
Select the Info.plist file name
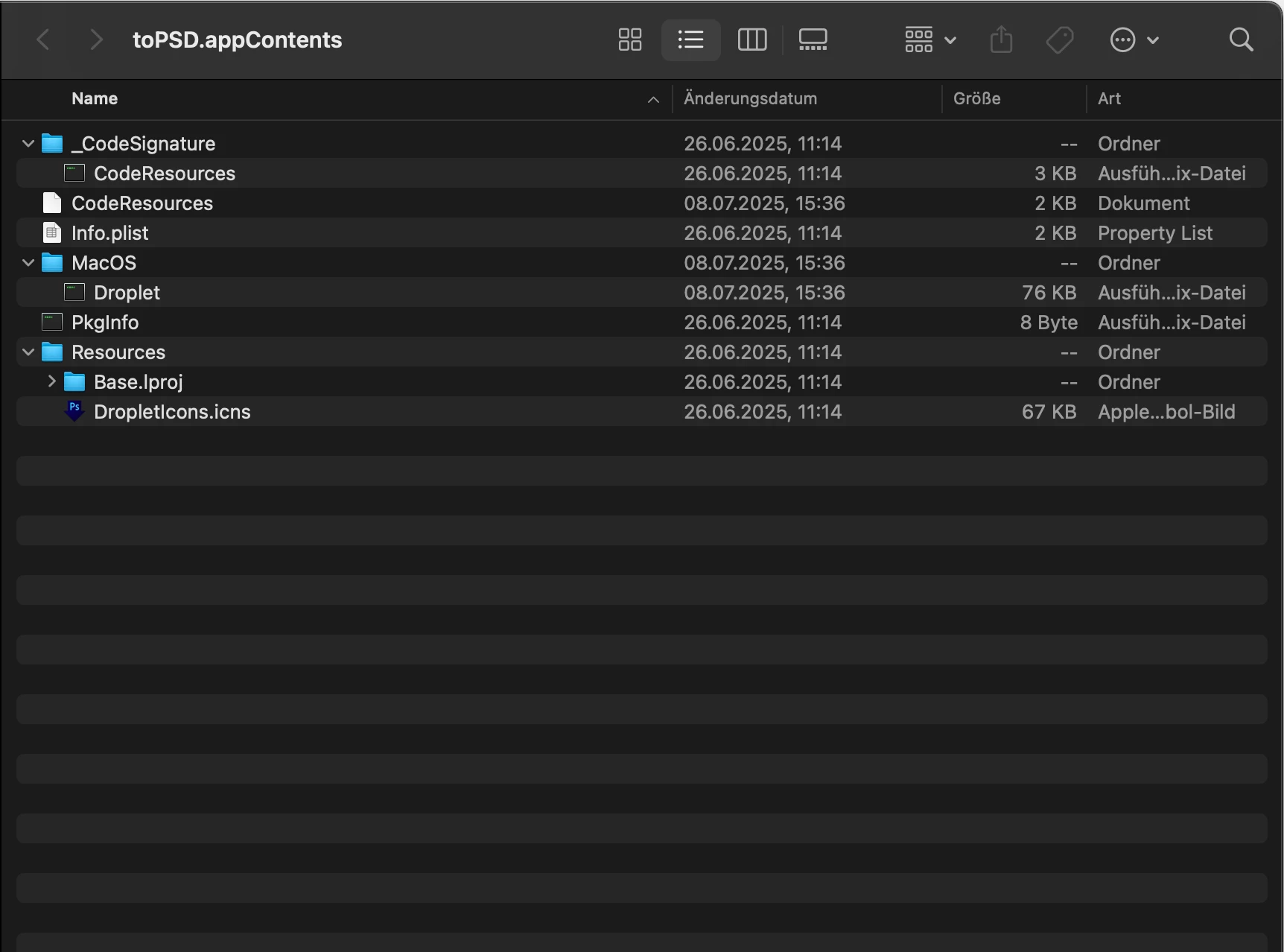pos(110,233)
